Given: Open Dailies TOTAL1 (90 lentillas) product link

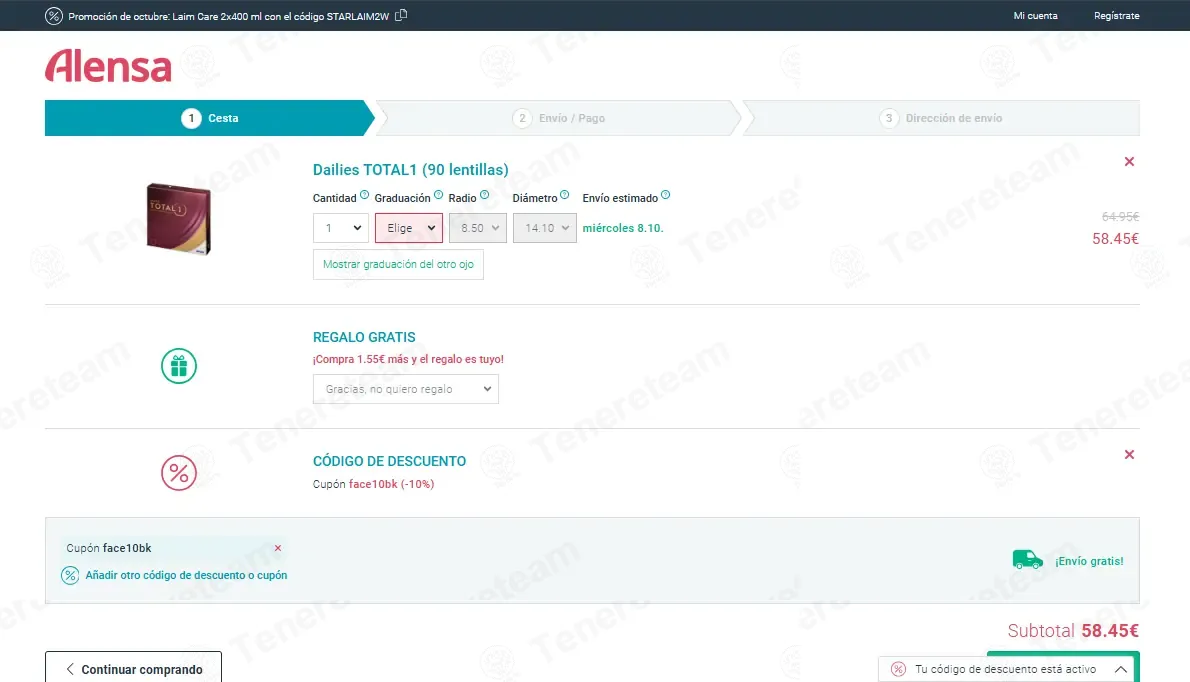Looking at the screenshot, I should tap(411, 170).
